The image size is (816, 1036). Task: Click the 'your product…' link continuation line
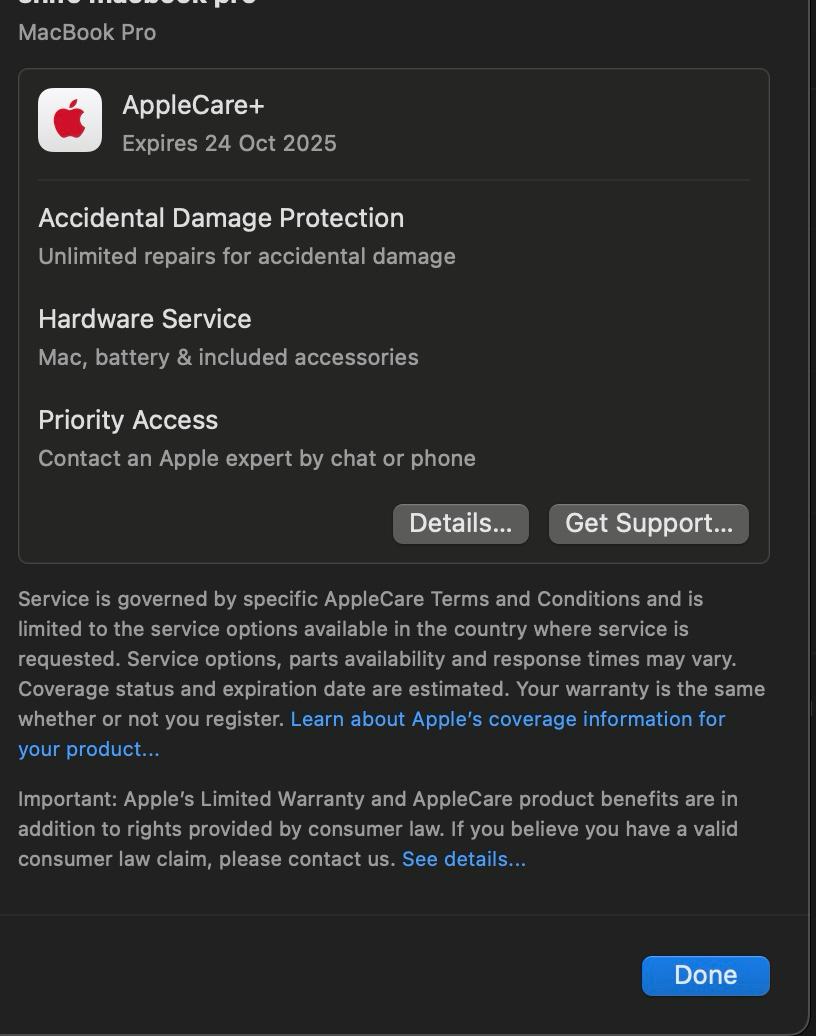[89, 749]
